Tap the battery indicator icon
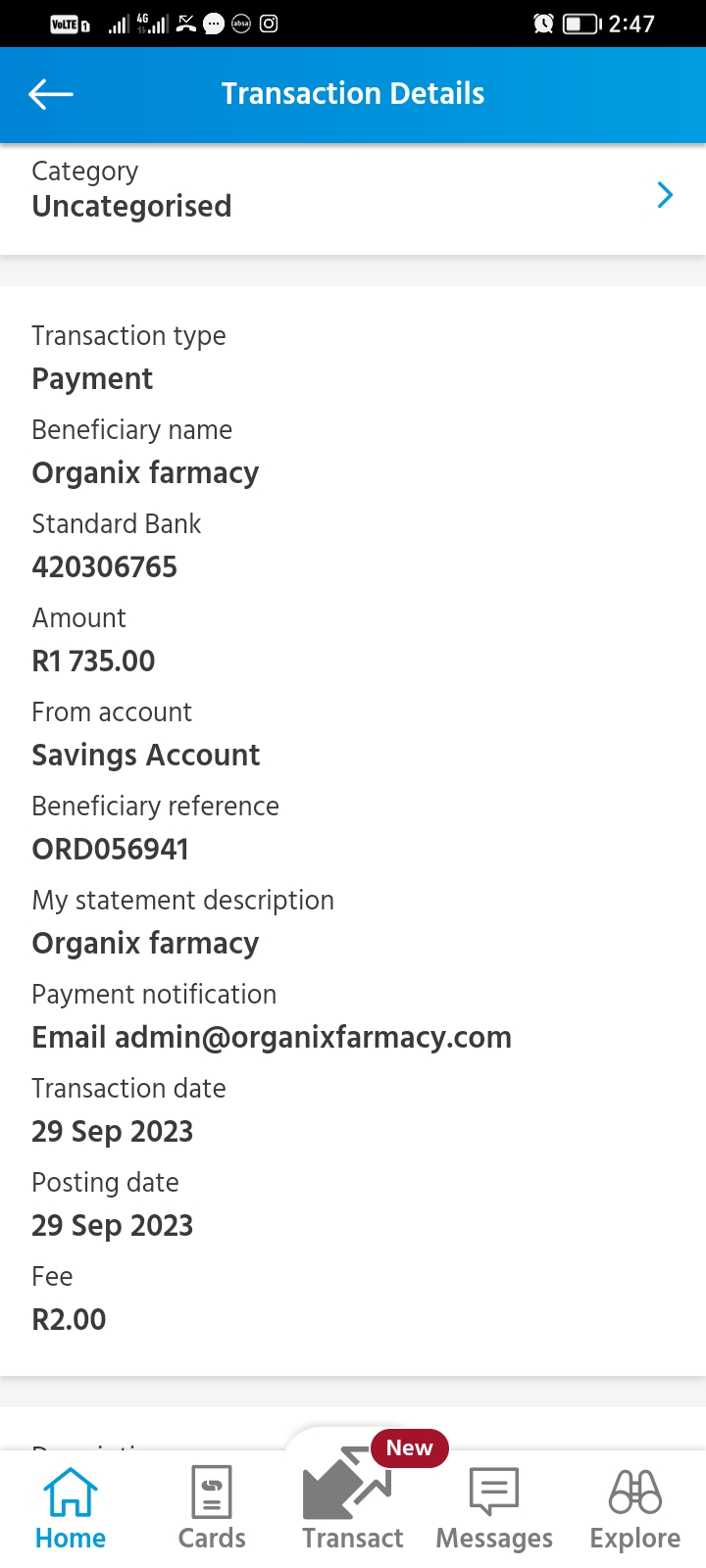 click(580, 24)
